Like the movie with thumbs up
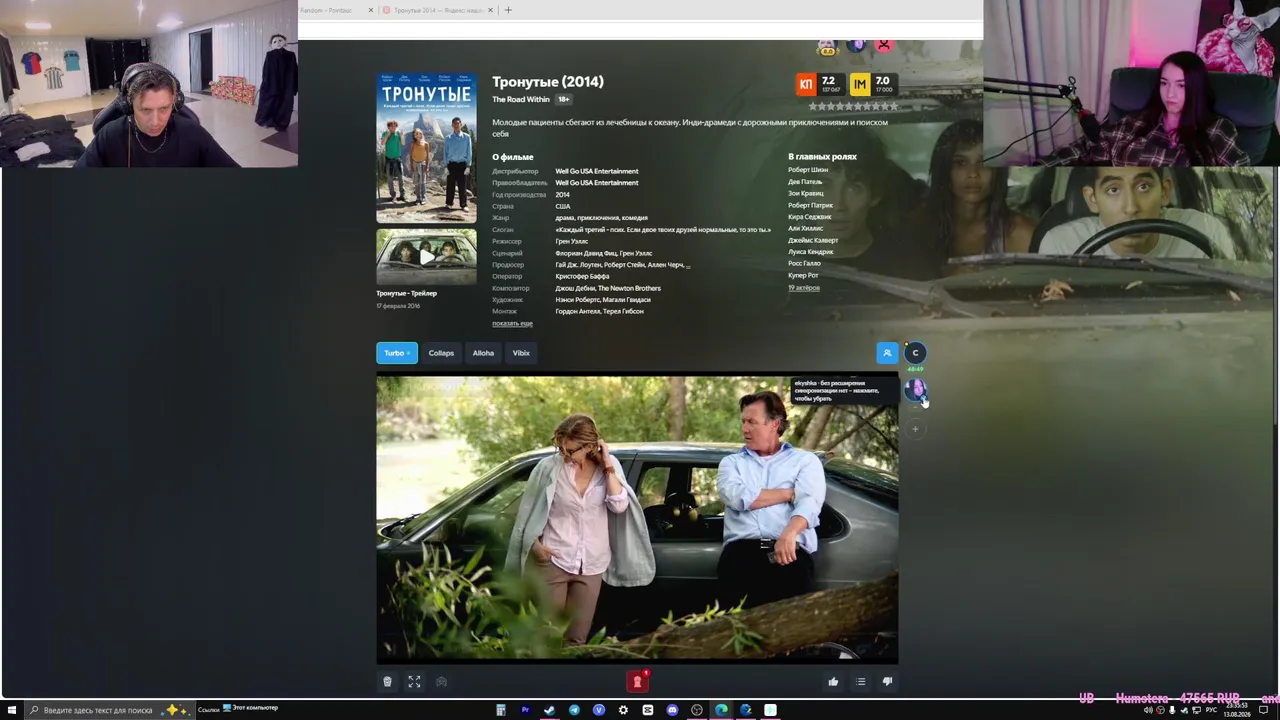This screenshot has height=720, width=1280. 833,682
